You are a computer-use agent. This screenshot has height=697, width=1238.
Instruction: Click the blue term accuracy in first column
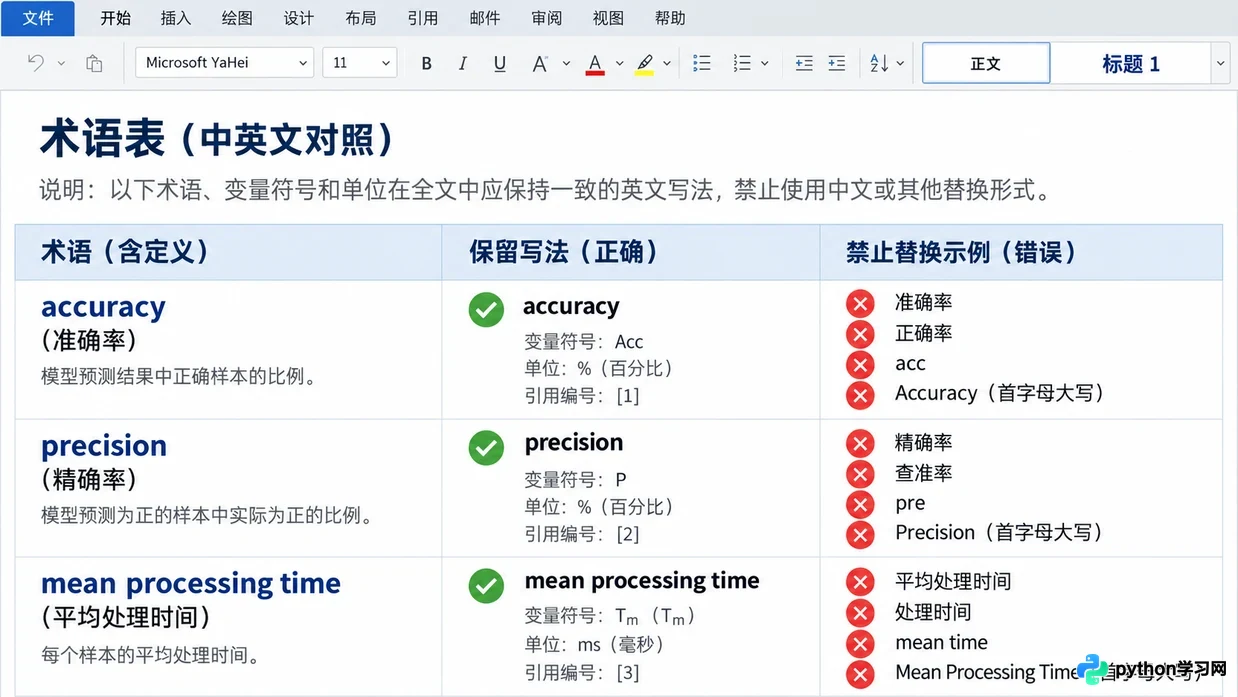pos(103,308)
